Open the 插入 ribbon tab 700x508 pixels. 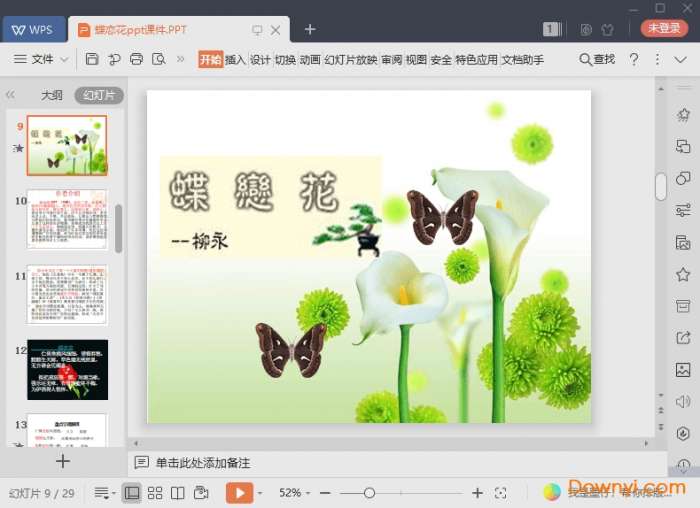(x=235, y=60)
